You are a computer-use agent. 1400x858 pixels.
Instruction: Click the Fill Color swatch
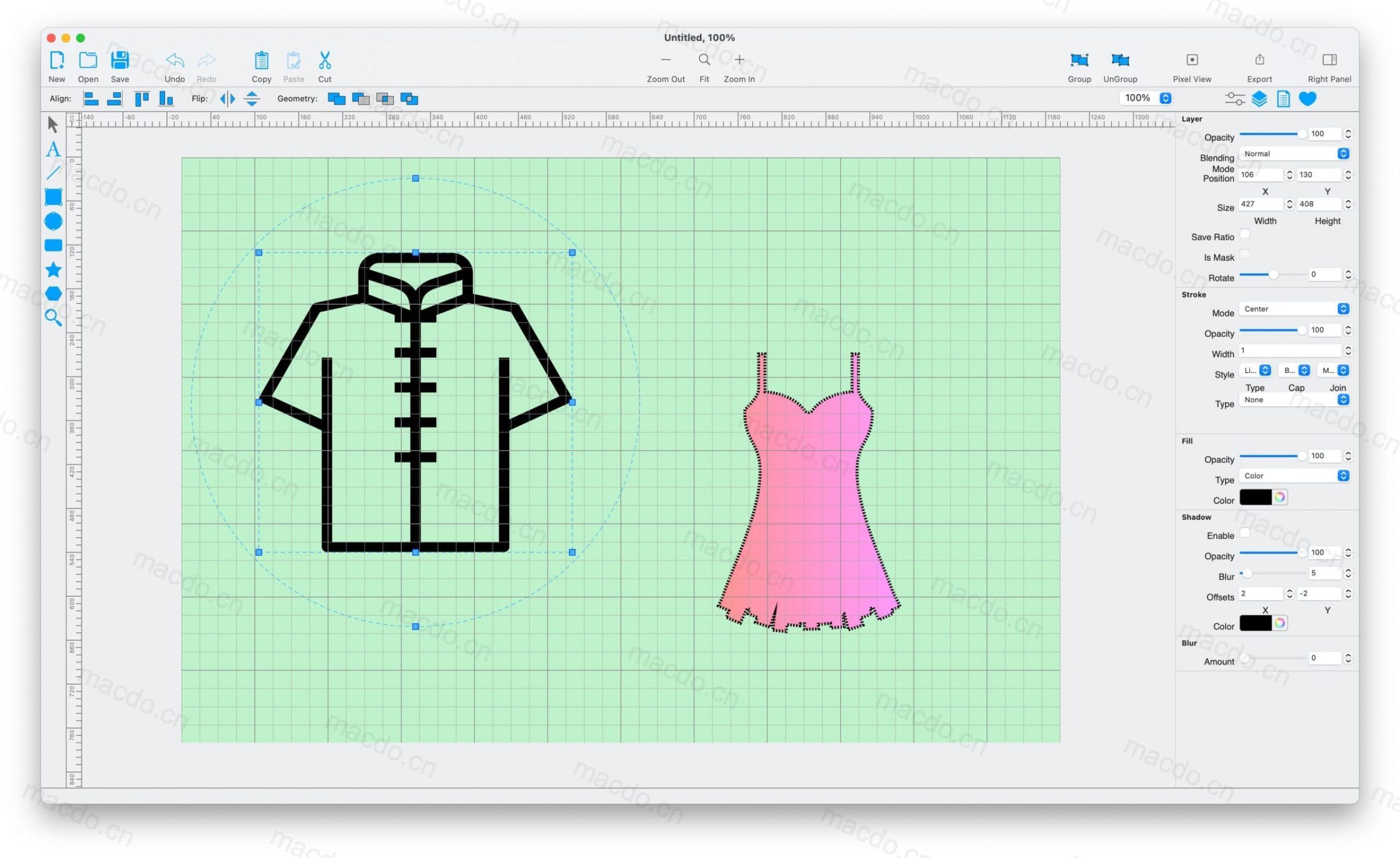point(1254,499)
